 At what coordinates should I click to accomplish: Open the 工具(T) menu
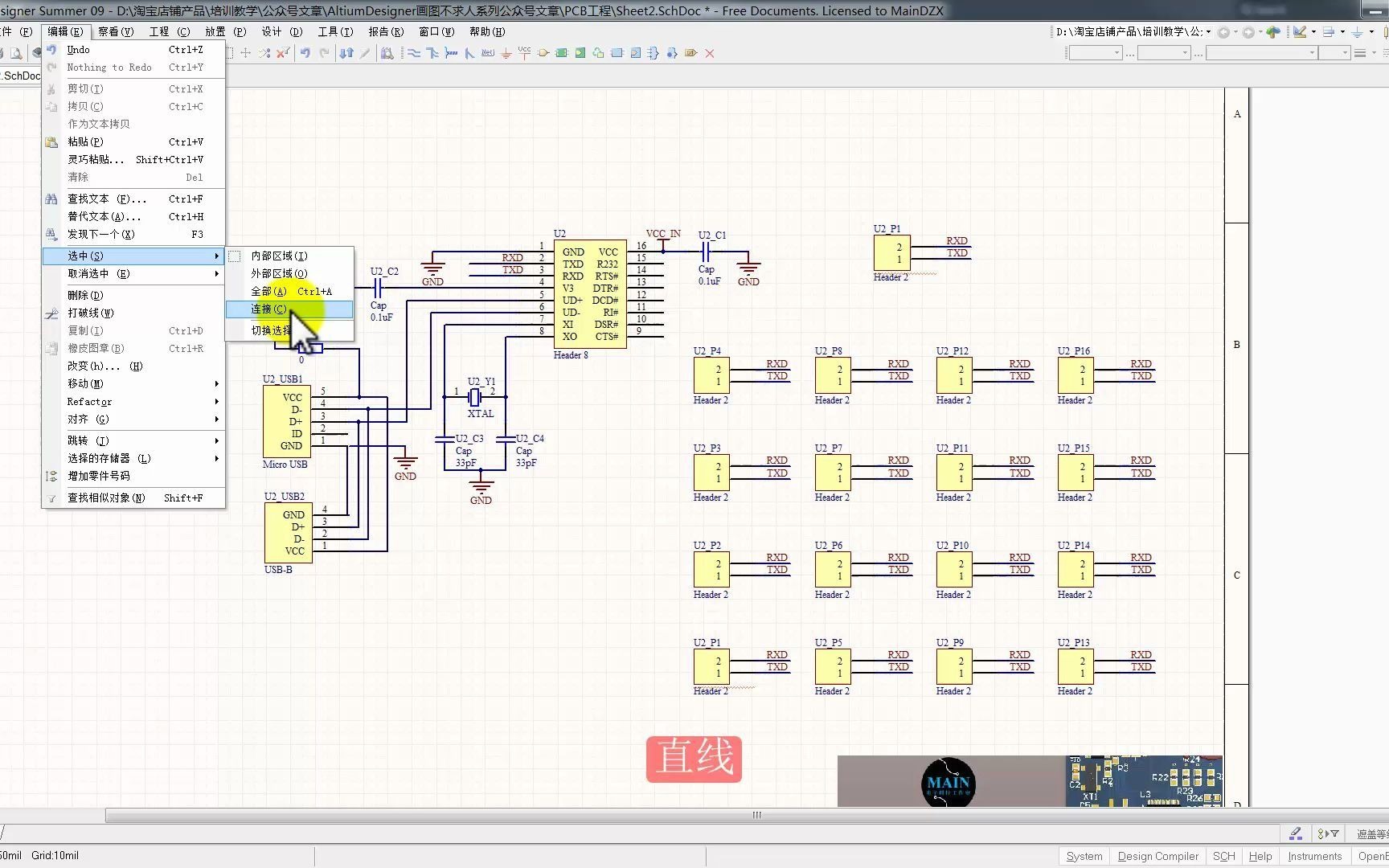[335, 31]
